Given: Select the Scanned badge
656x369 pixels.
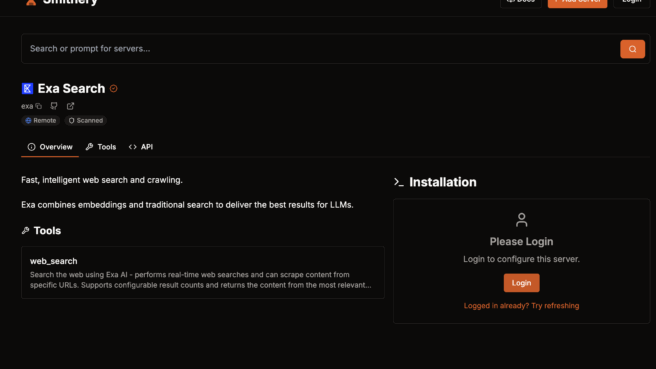Looking at the screenshot, I should [x=85, y=120].
